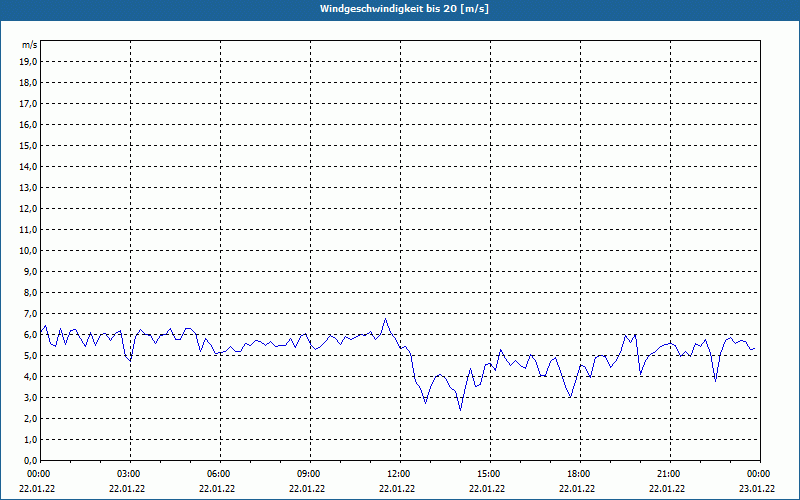Click the "2,0" y-axis value
The height and width of the screenshot is (500, 800).
pos(30,419)
